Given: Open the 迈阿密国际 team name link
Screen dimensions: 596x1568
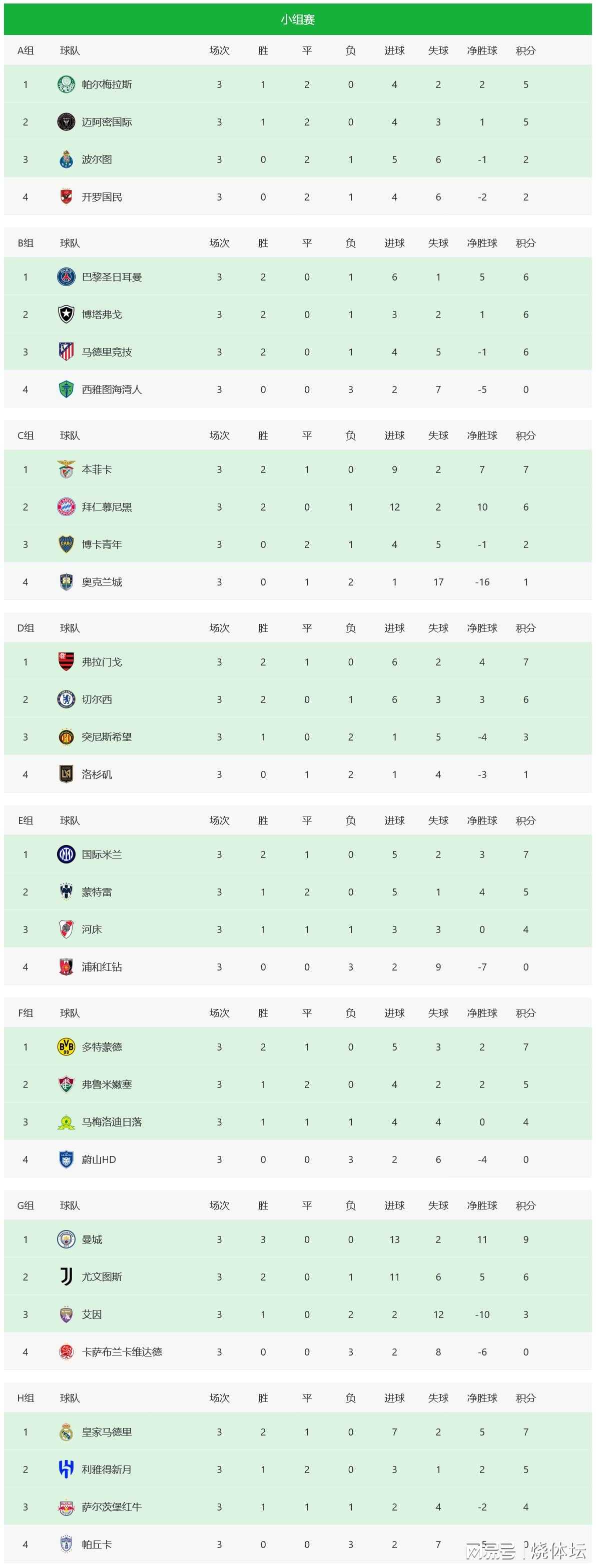Looking at the screenshot, I should (107, 121).
